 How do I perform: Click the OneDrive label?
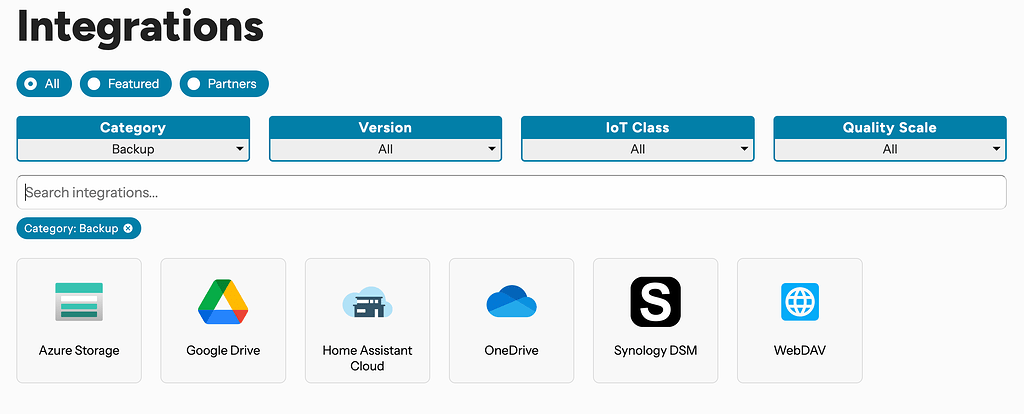(x=511, y=351)
